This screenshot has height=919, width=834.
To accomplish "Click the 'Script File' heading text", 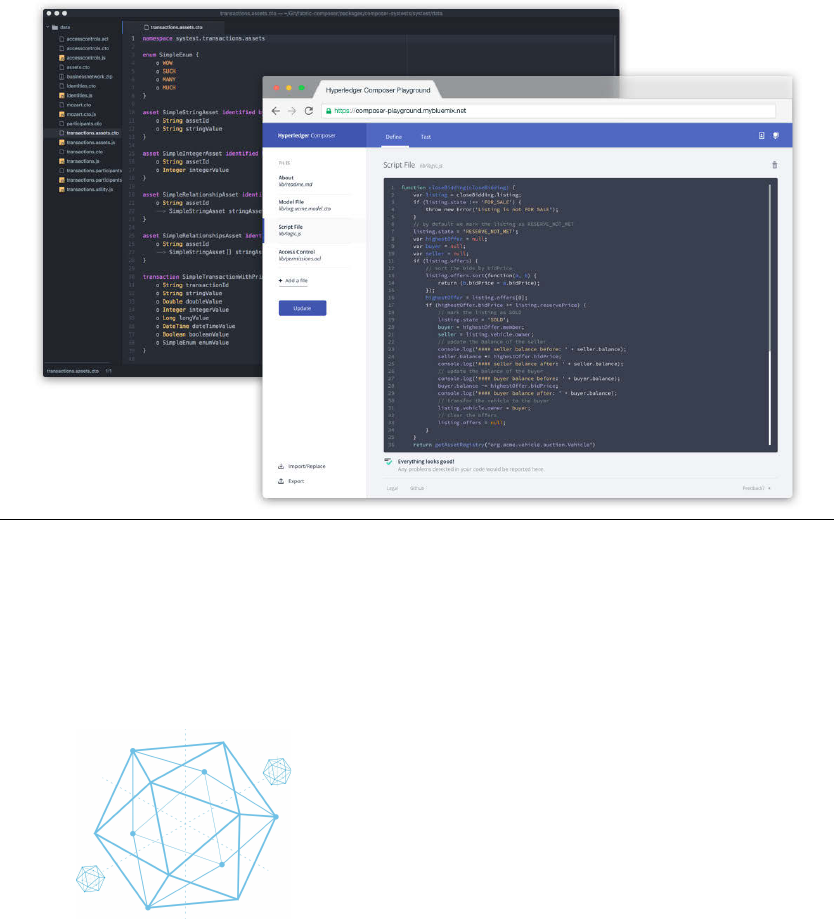I will click(x=399, y=165).
